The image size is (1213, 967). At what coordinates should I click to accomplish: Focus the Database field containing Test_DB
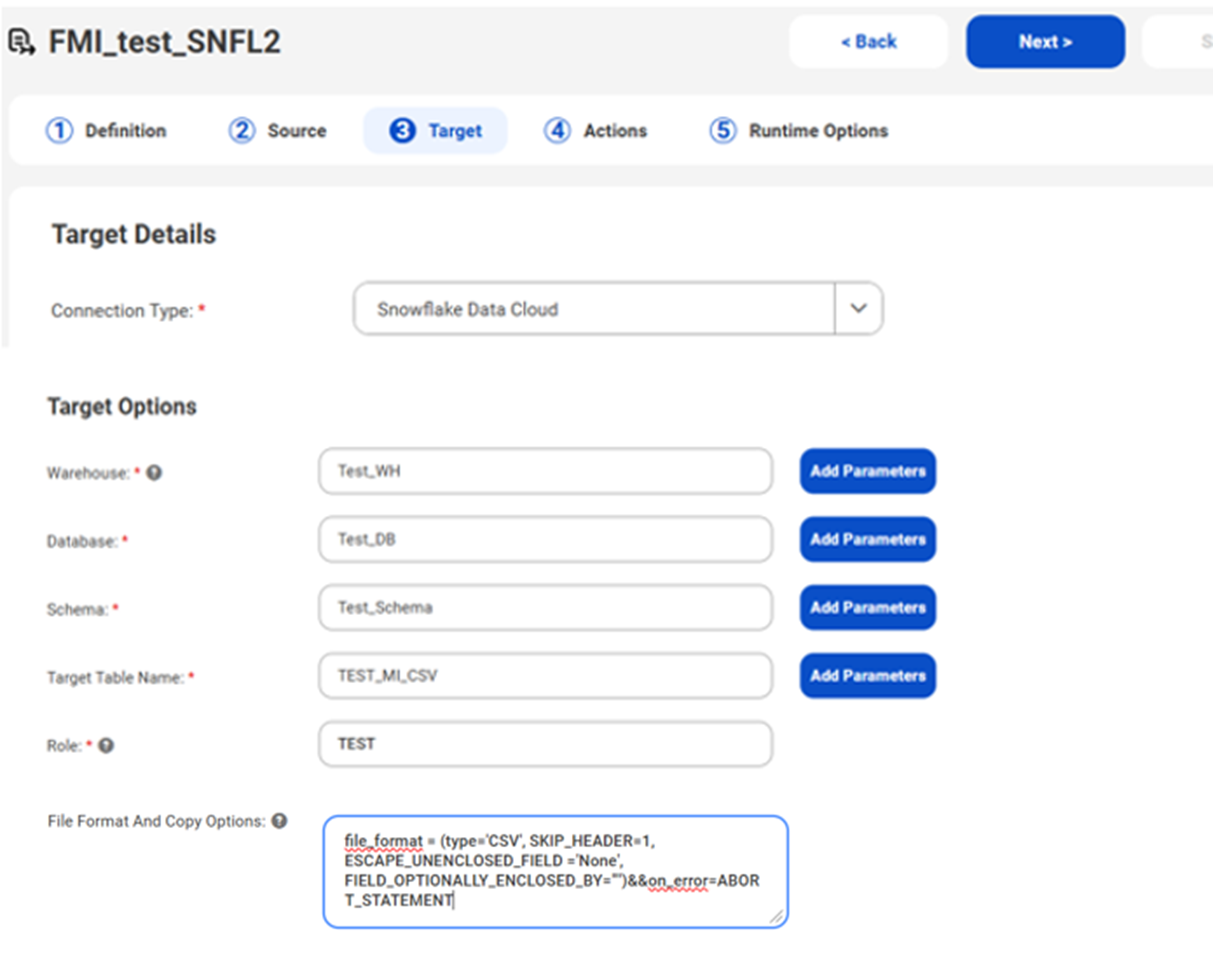545,539
